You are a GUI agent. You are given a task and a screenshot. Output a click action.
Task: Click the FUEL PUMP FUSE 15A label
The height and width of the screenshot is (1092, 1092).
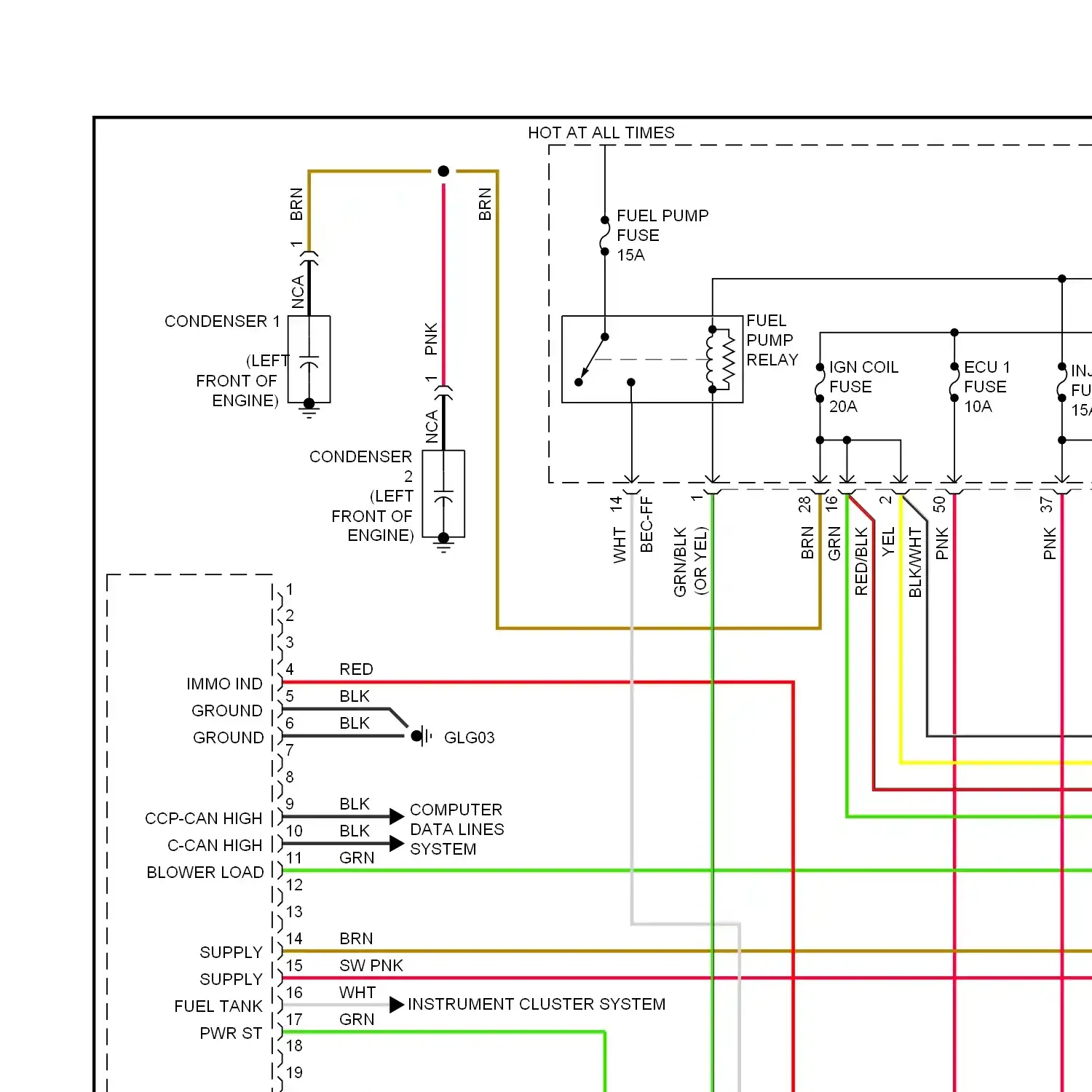pyautogui.click(x=662, y=235)
